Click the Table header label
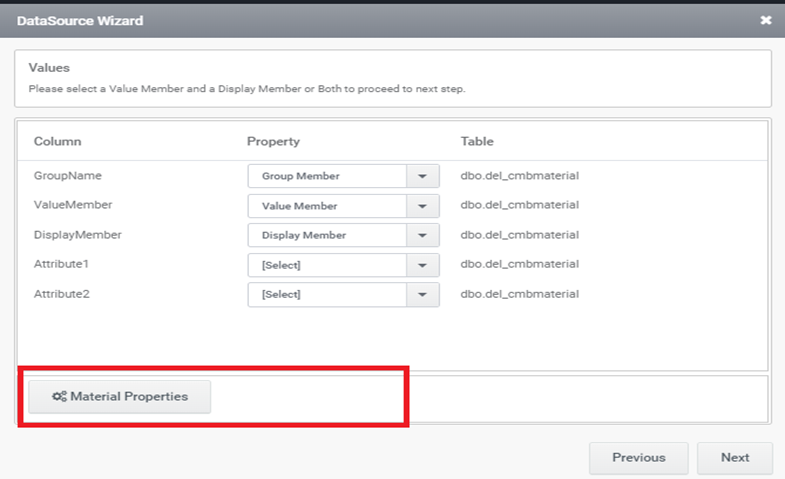The height and width of the screenshot is (479, 785). tap(477, 142)
